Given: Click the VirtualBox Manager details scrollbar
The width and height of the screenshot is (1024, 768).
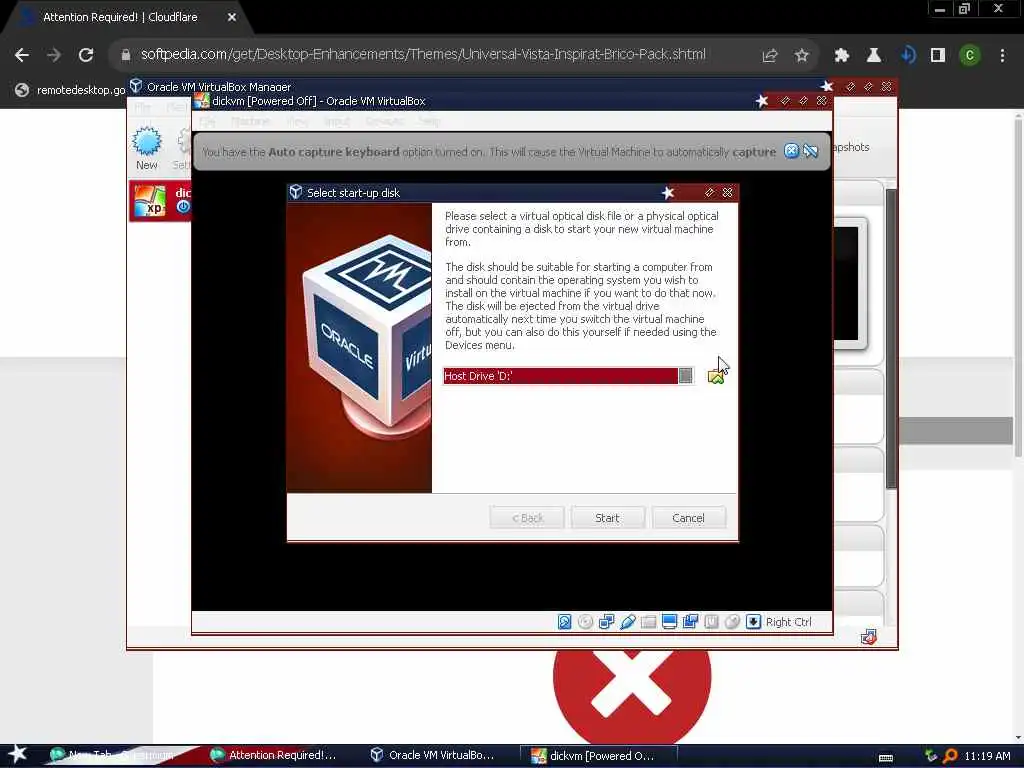Looking at the screenshot, I should [x=891, y=338].
